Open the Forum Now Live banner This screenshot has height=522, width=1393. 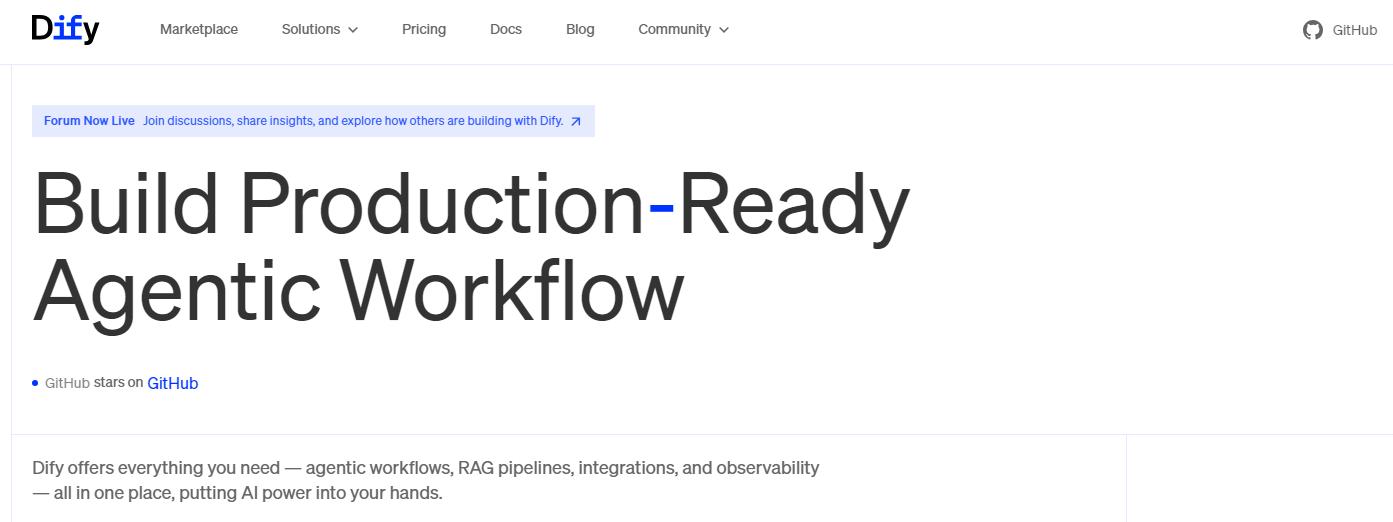click(x=313, y=121)
